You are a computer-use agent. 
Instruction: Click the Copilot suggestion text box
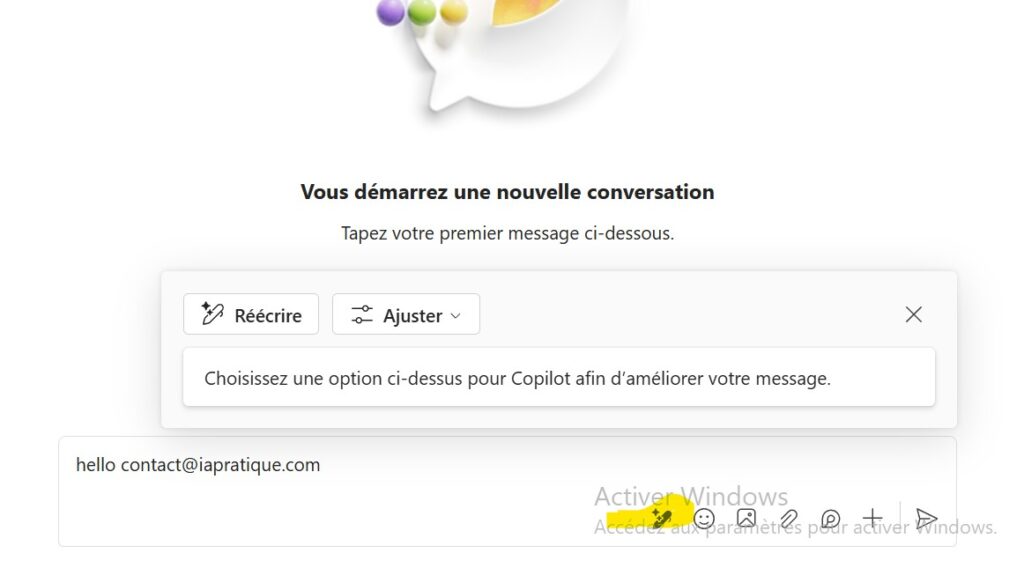click(558, 378)
